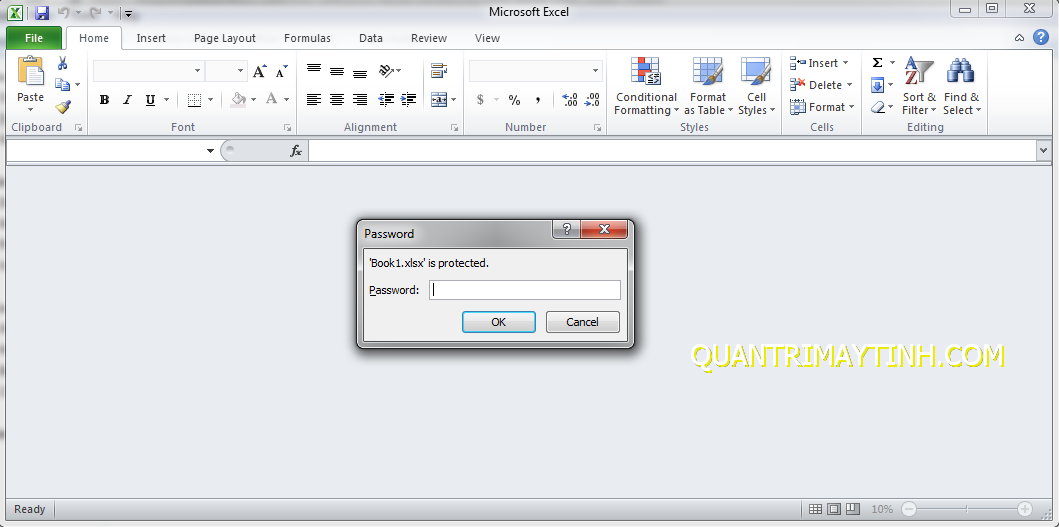Toggle Wrap Text
Image resolution: width=1059 pixels, height=527 pixels.
click(x=439, y=70)
